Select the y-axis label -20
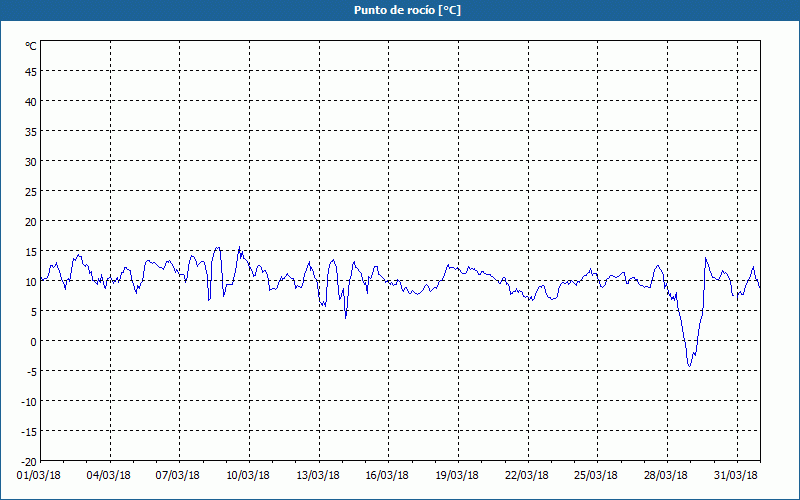This screenshot has width=800, height=500. point(29,462)
